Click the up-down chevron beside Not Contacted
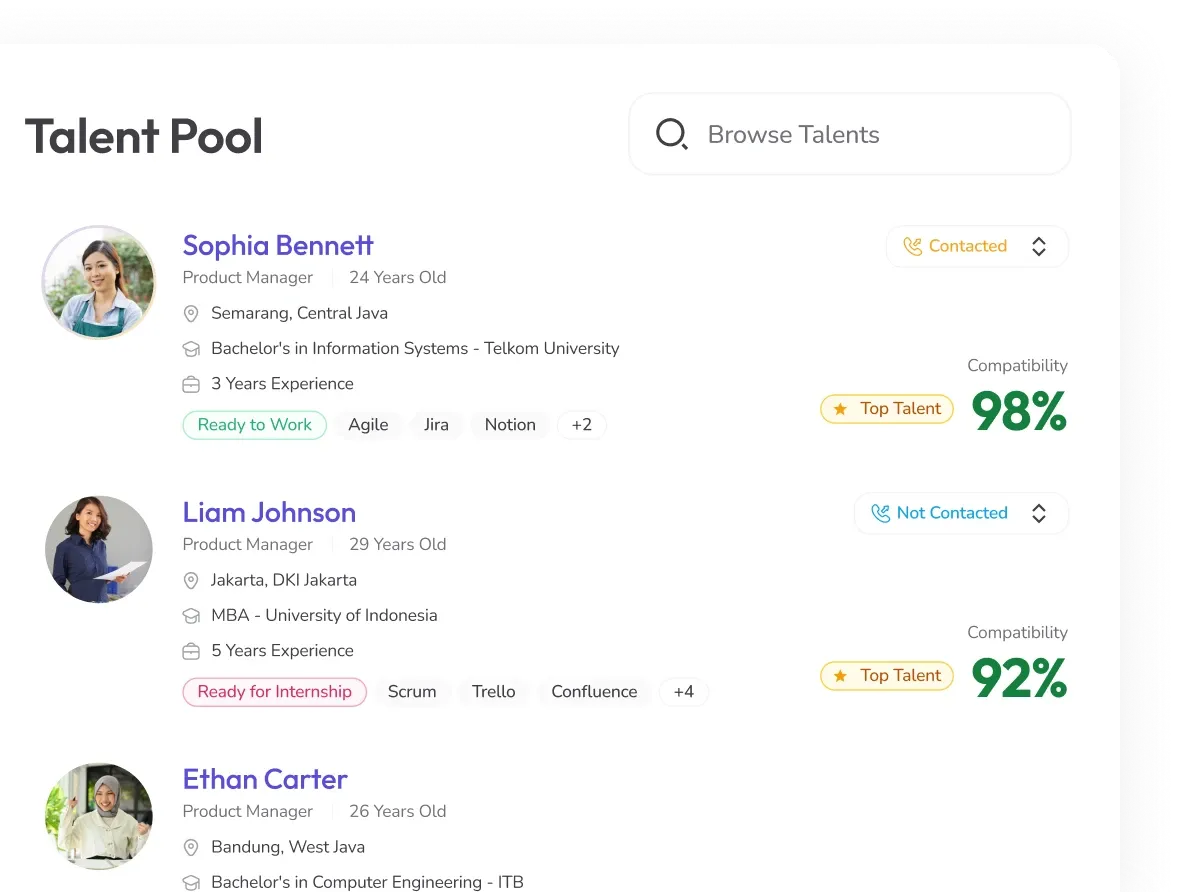The height and width of the screenshot is (892, 1178). [x=1039, y=513]
